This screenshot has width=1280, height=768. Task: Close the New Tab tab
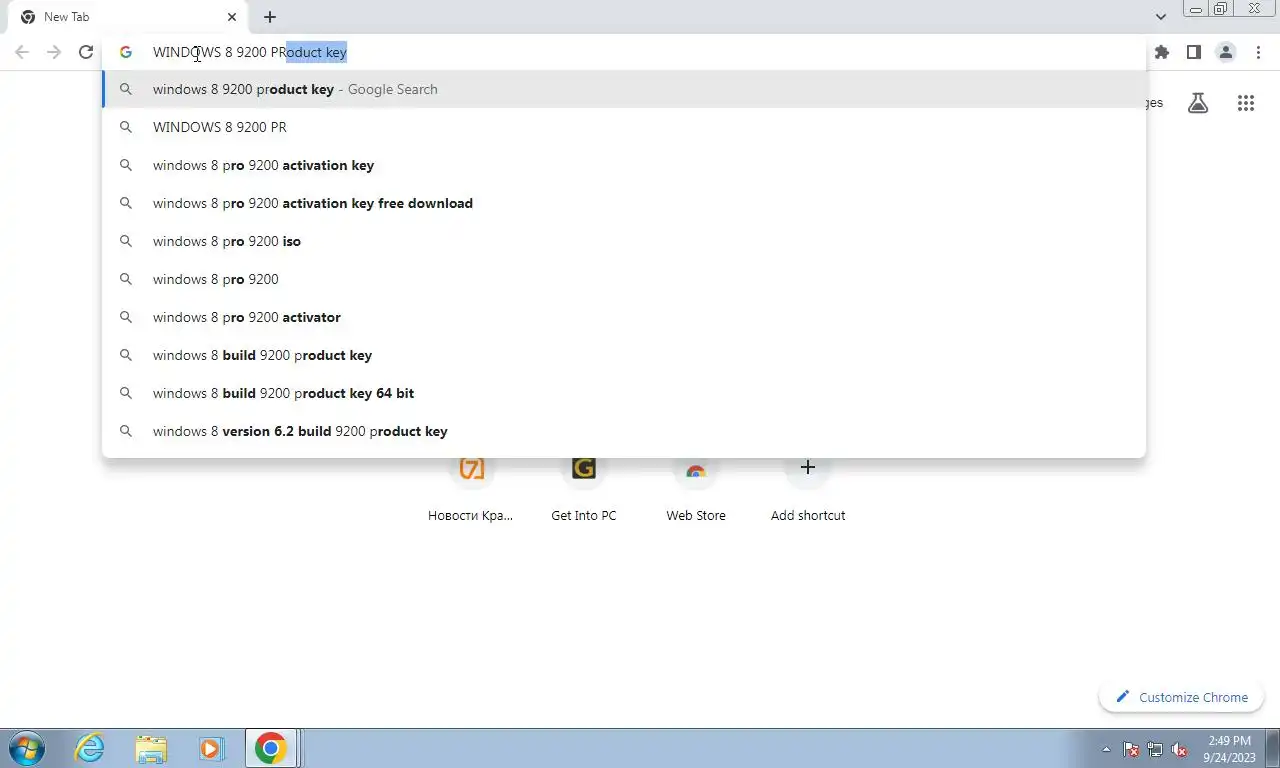[232, 17]
